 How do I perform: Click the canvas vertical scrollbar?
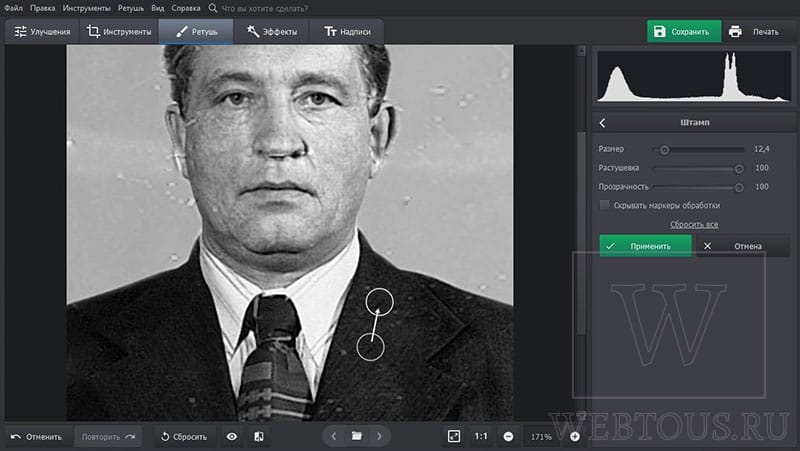tap(581, 232)
